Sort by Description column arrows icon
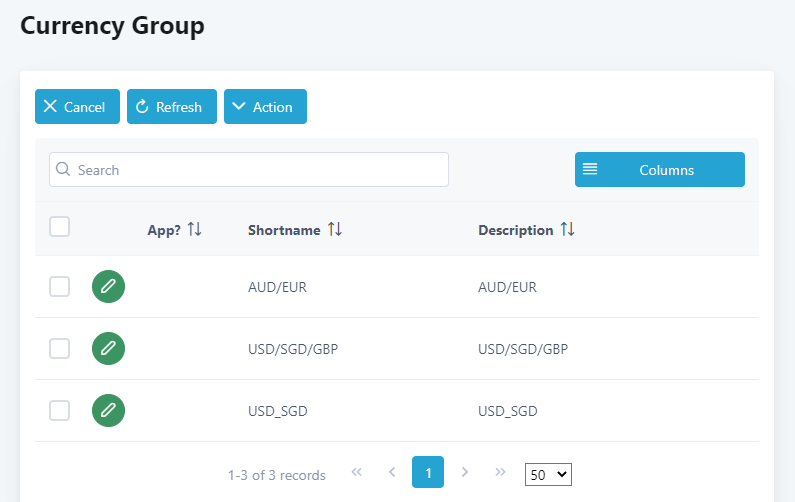 pos(568,230)
